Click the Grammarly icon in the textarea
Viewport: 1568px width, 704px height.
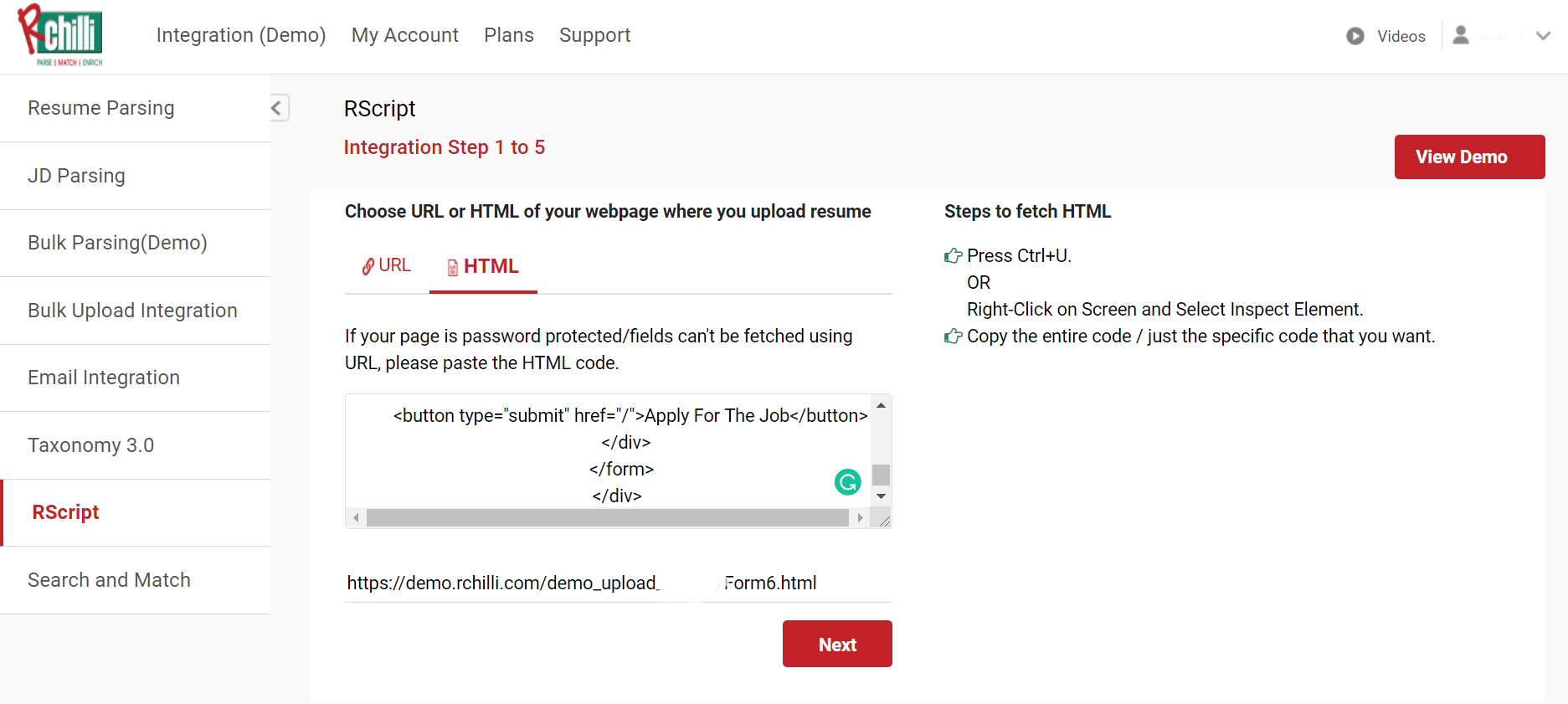(x=848, y=482)
